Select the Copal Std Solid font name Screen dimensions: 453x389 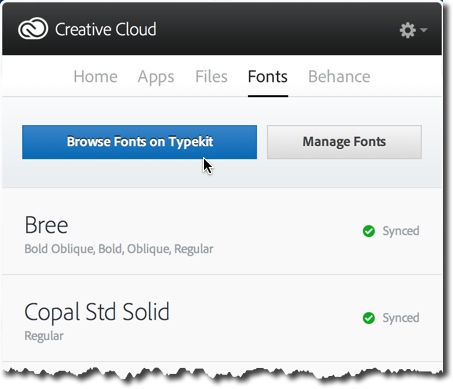coord(97,313)
